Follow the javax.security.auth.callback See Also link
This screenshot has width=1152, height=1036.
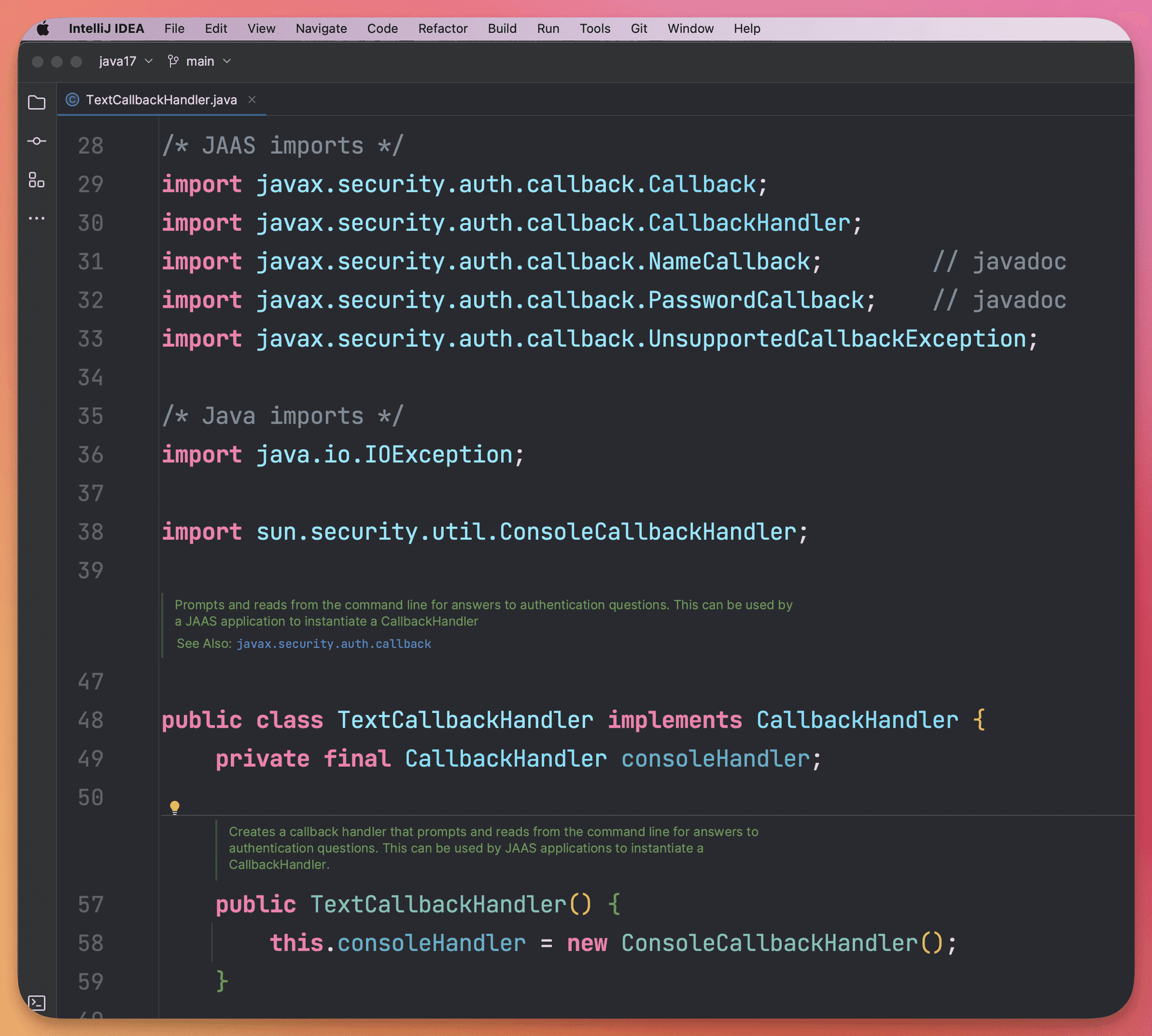point(334,644)
